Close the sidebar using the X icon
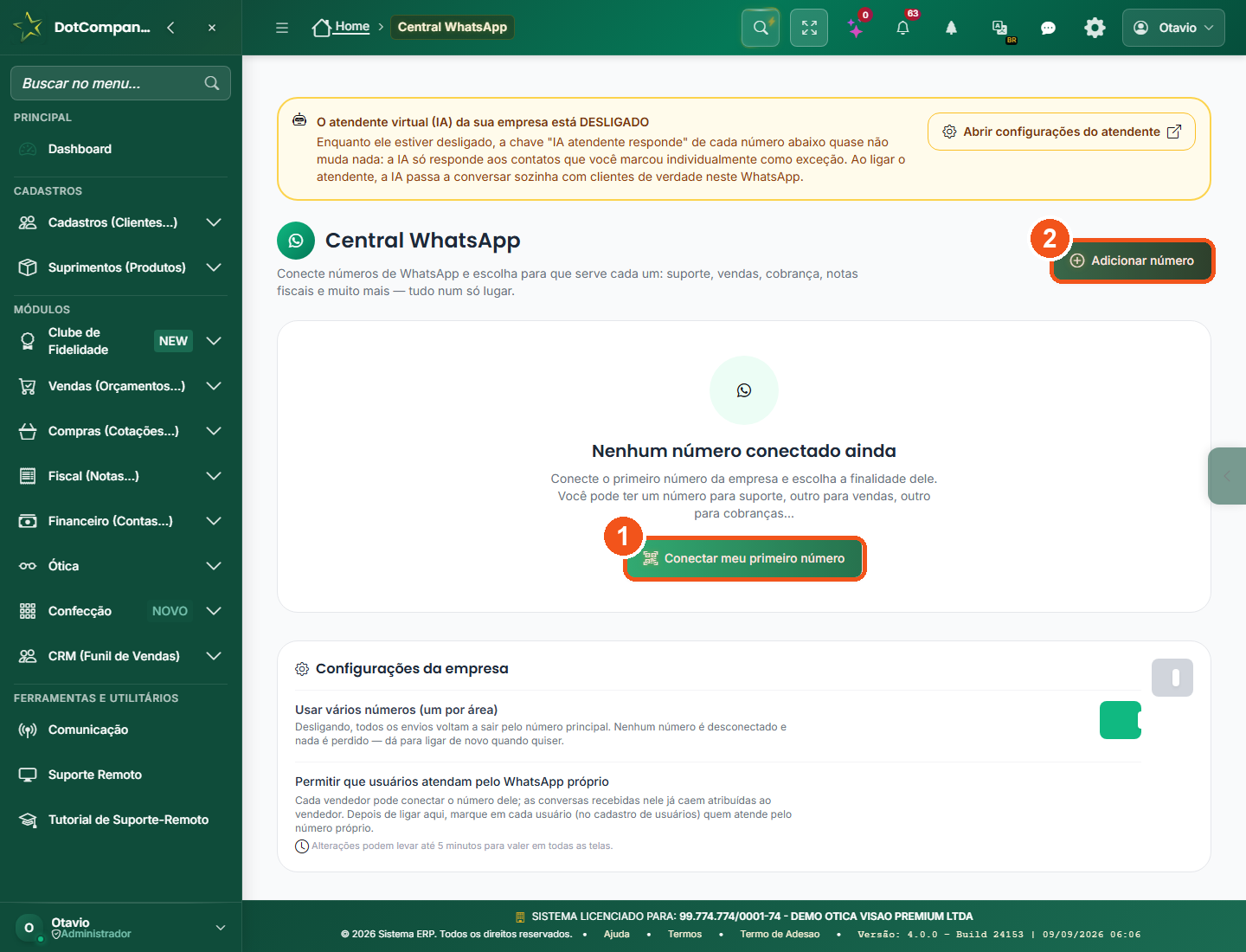Screen dimensions: 1246x952 click(212, 28)
